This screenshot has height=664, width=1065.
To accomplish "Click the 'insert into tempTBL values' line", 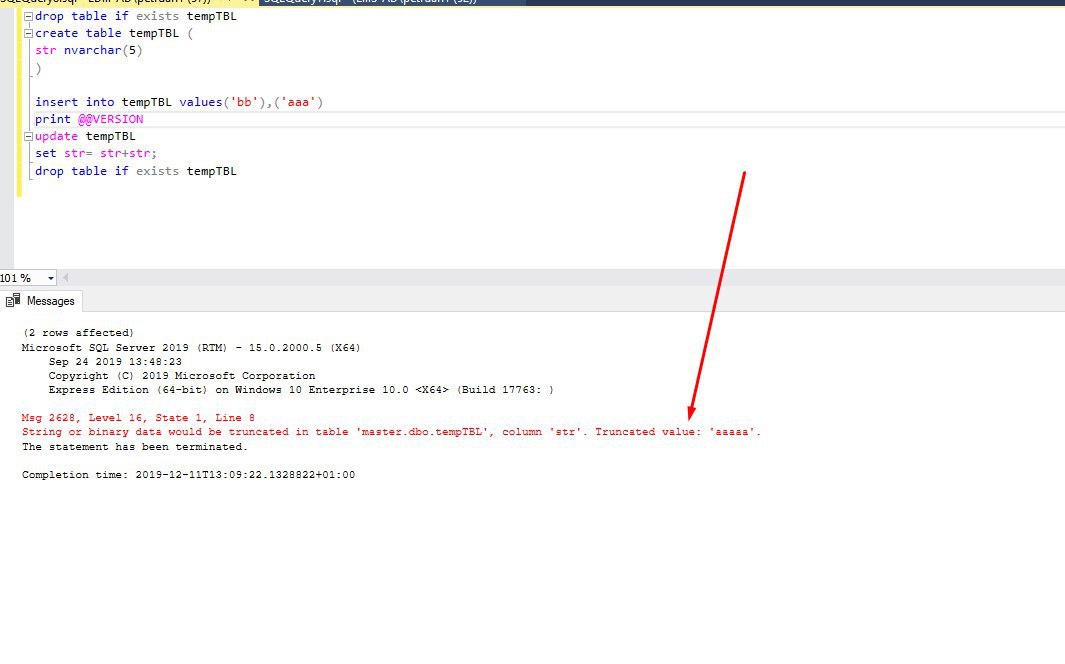I will pos(179,102).
